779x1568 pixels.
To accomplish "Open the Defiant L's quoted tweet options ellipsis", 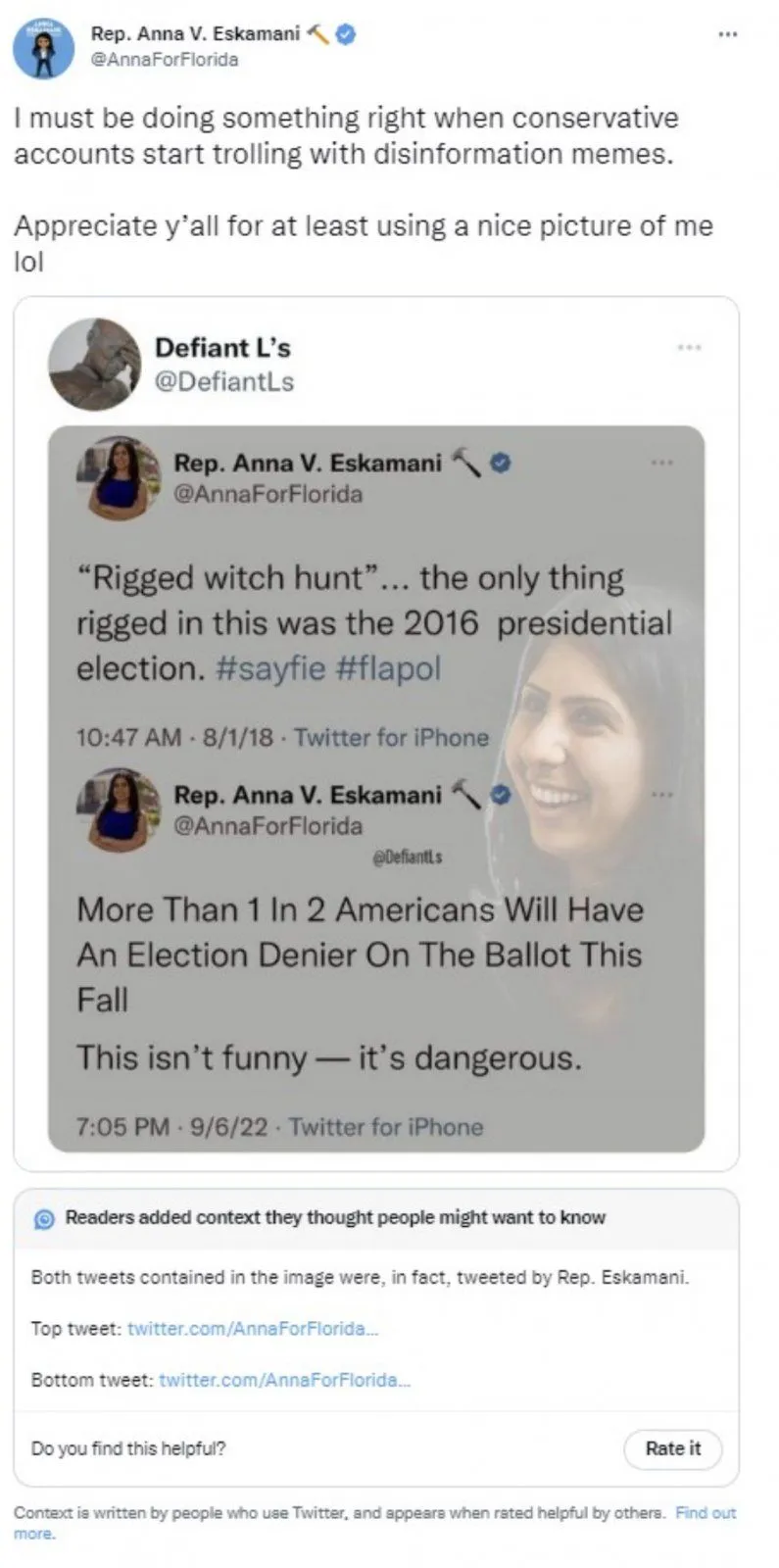I will pyautogui.click(x=689, y=347).
